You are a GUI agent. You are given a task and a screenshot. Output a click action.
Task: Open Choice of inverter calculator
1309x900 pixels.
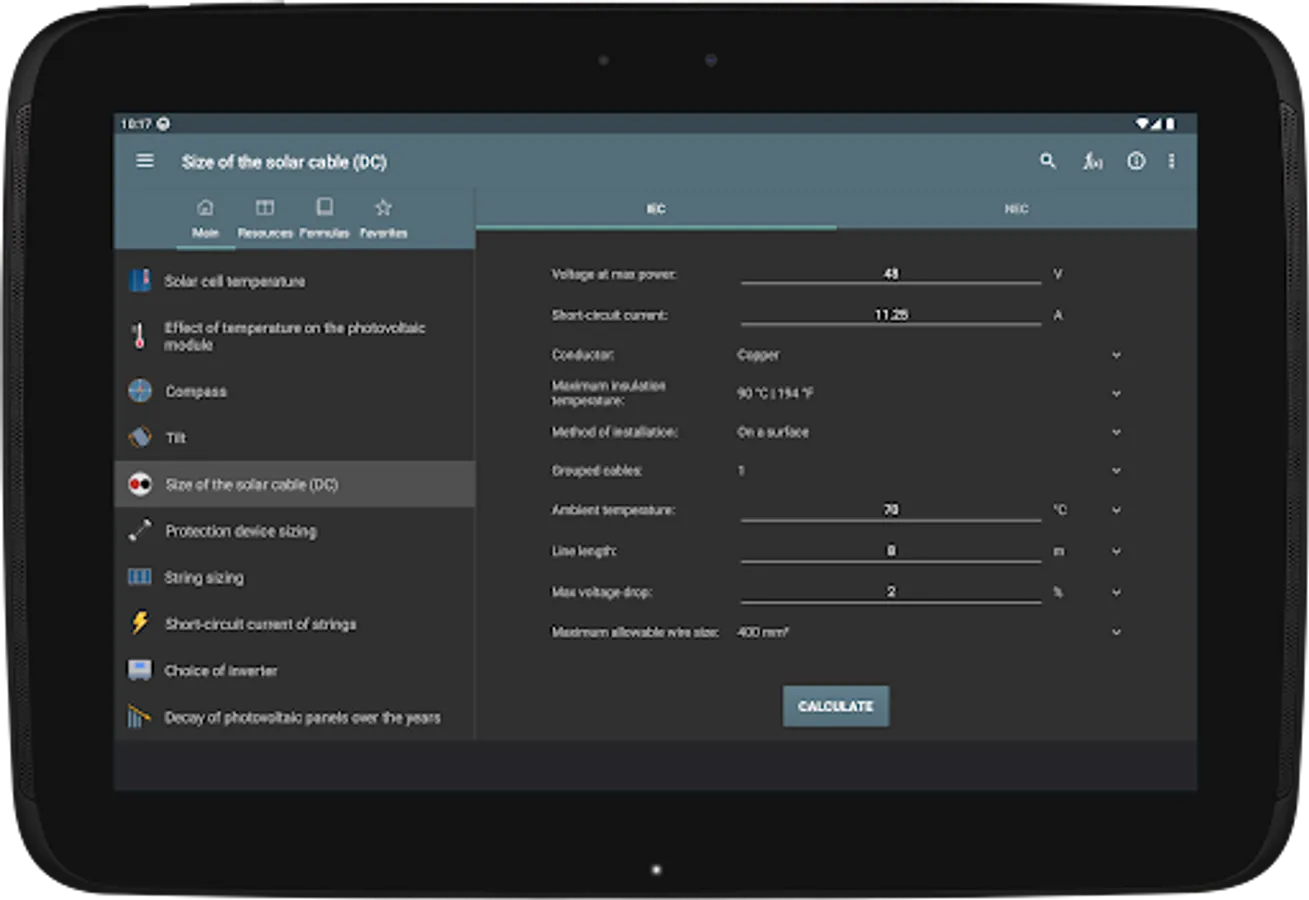221,671
